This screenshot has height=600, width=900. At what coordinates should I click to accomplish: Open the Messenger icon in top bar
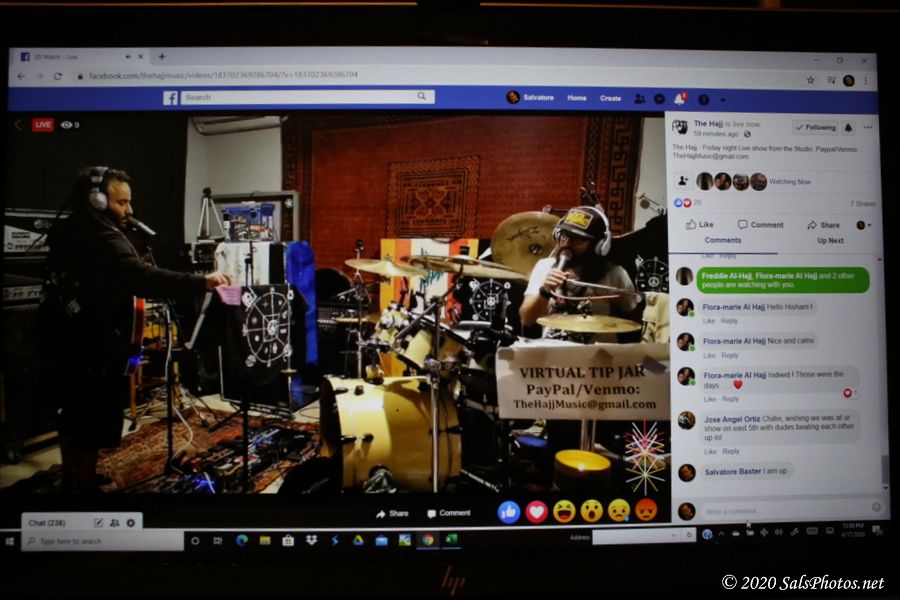659,98
